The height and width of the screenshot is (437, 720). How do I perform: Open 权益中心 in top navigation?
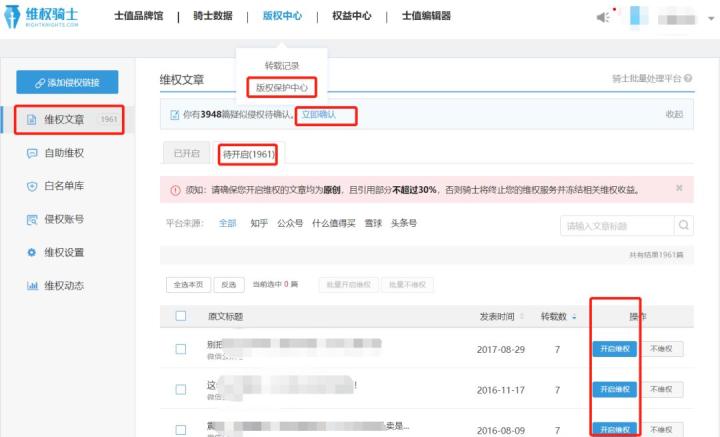(x=352, y=16)
